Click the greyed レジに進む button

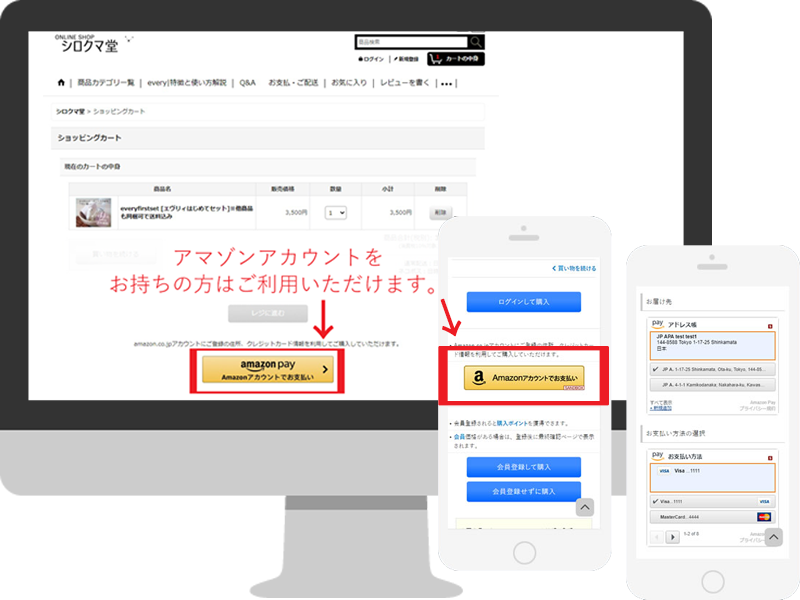(268, 313)
